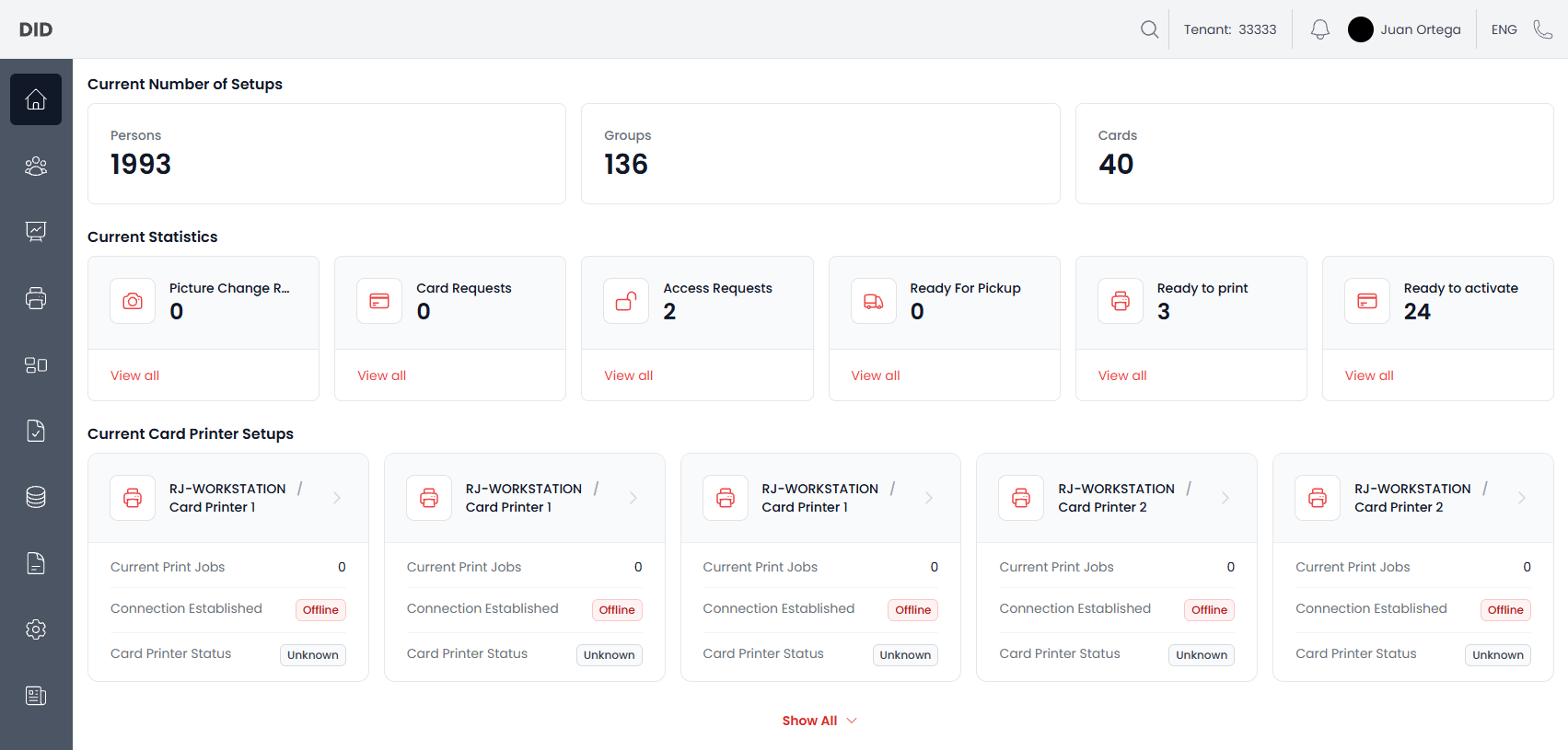Screen dimensions: 1568x750
Task: Click the printer icon on third Card Printer 1 card
Action: coord(726,498)
